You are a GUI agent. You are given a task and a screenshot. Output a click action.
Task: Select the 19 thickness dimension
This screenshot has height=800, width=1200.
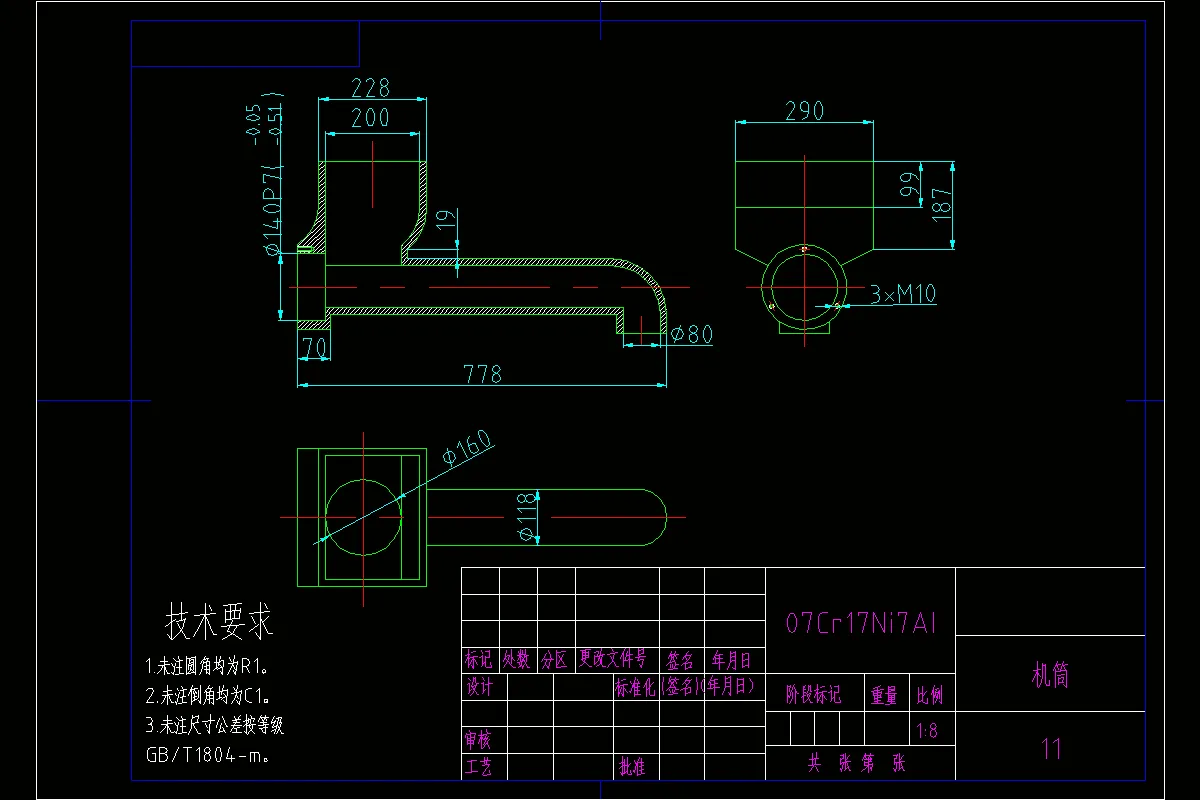pyautogui.click(x=448, y=219)
